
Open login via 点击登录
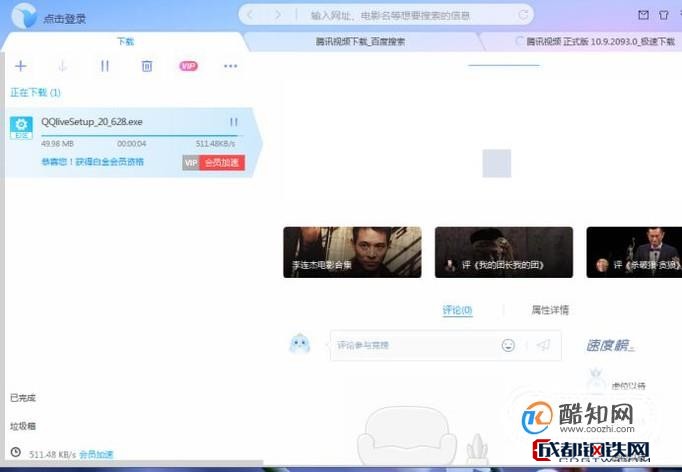(64, 19)
